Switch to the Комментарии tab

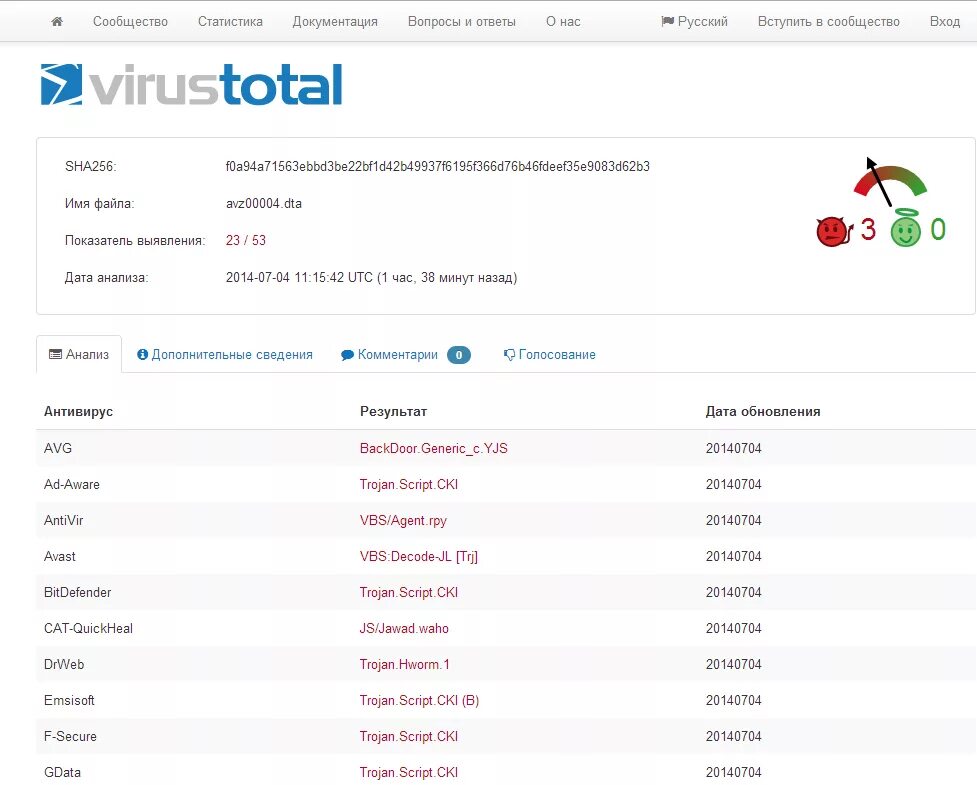[406, 354]
